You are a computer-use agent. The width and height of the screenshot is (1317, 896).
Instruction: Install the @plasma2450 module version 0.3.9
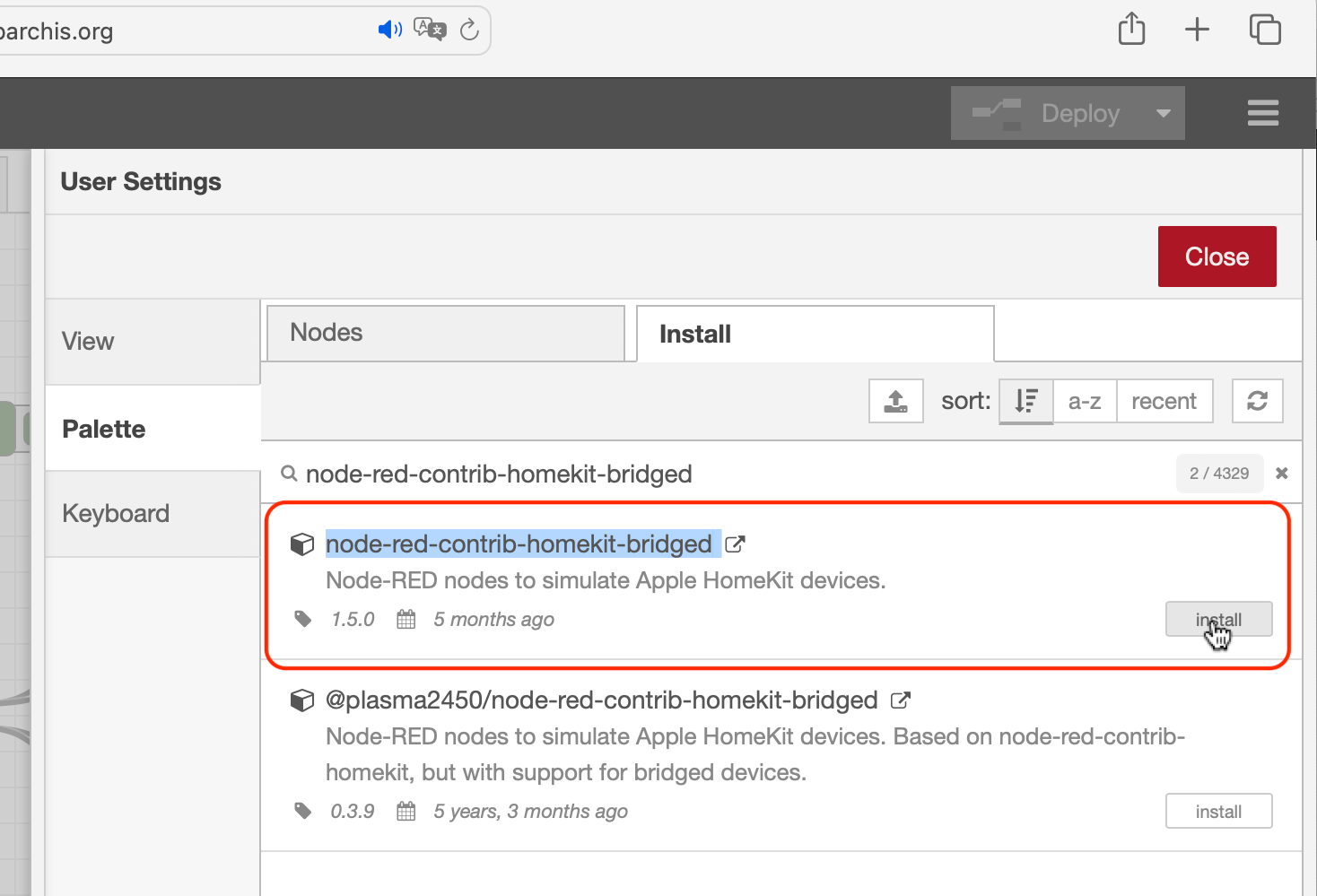1218,811
